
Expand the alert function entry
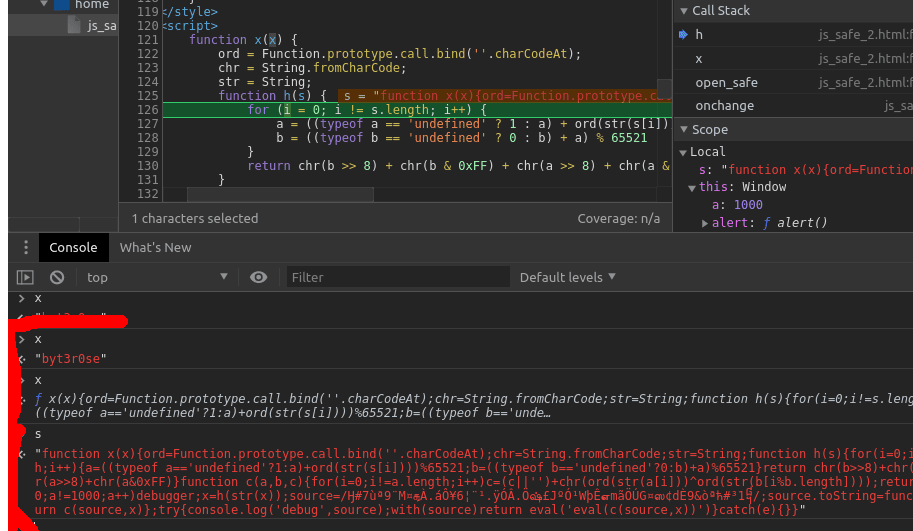point(705,223)
